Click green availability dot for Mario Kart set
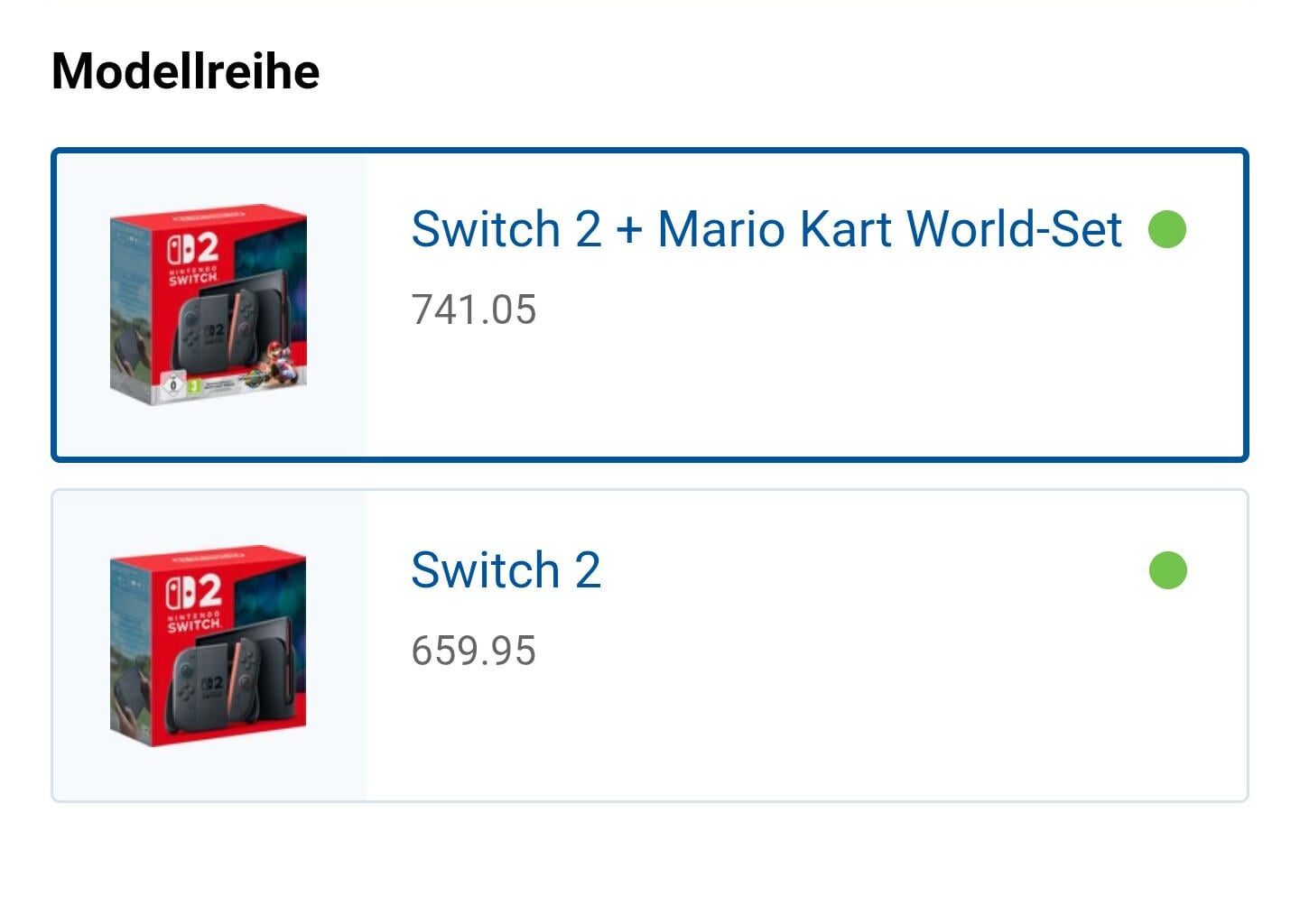This screenshot has height=924, width=1300. pos(1167,228)
